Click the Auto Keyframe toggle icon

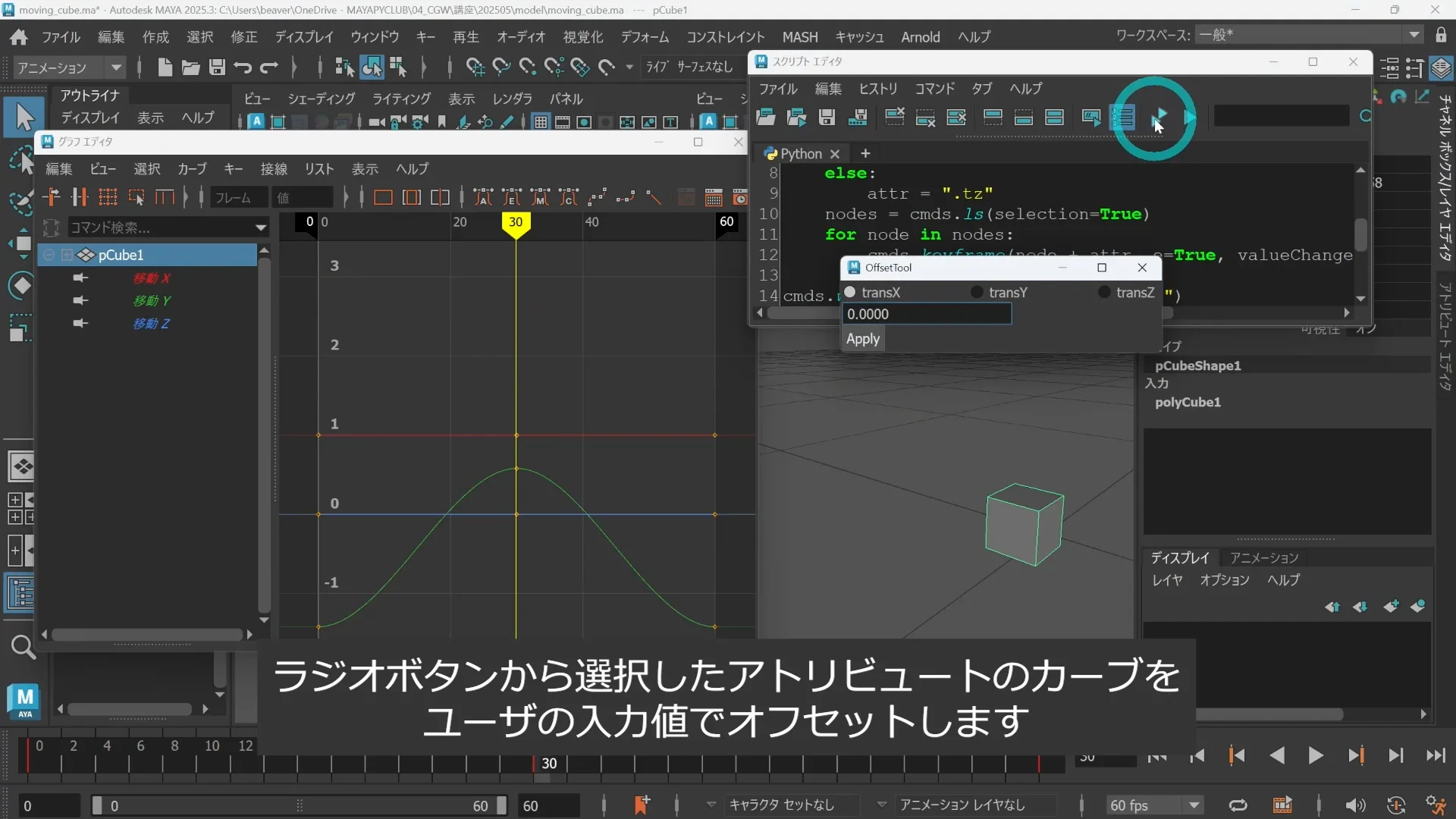1396,805
